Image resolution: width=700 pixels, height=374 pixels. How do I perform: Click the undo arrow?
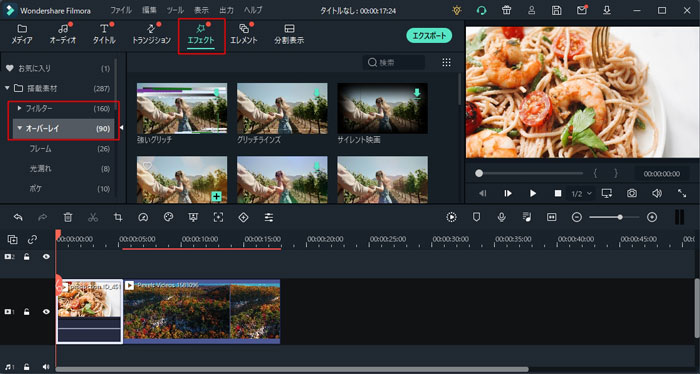(x=18, y=217)
